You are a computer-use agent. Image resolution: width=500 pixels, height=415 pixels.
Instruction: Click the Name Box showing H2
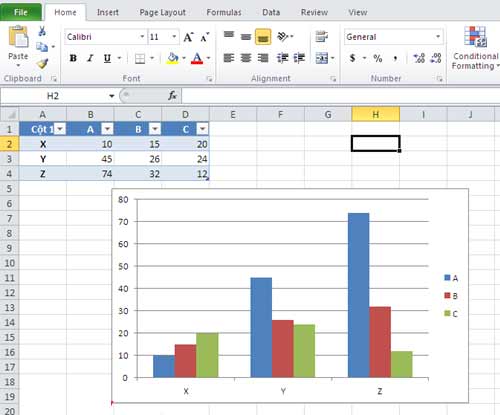(53, 96)
